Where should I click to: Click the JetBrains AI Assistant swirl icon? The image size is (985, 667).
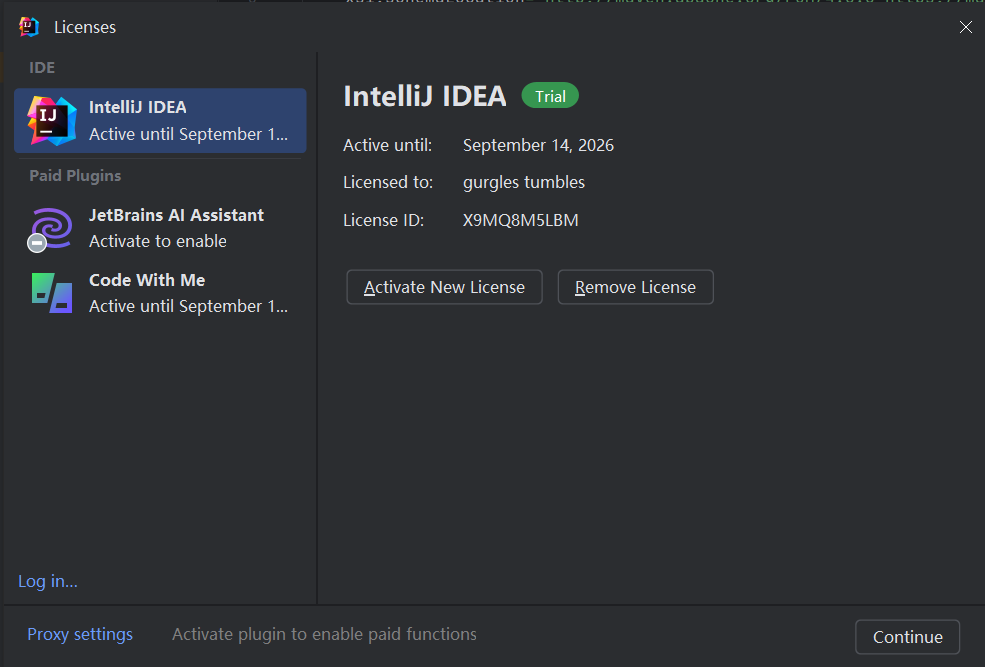point(53,227)
